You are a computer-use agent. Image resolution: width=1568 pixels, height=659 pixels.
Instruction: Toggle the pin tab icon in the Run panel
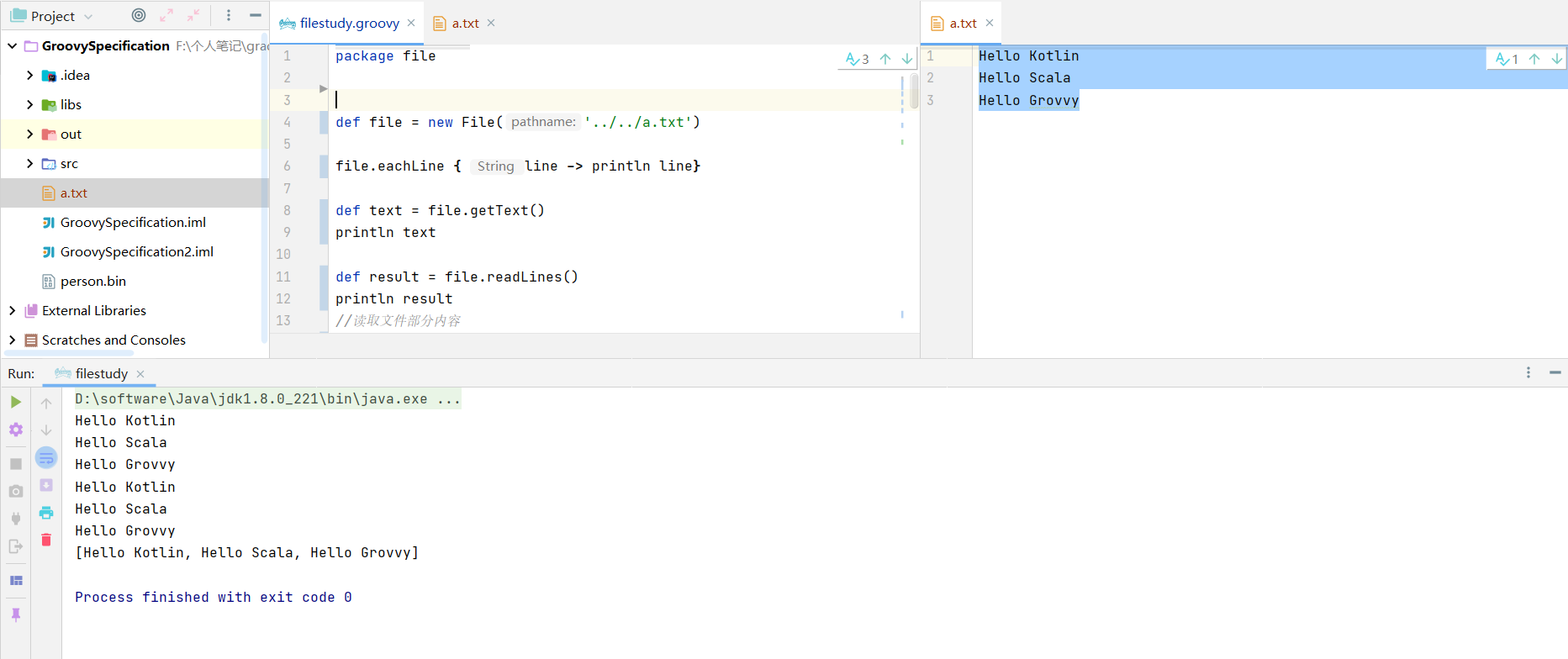(16, 615)
